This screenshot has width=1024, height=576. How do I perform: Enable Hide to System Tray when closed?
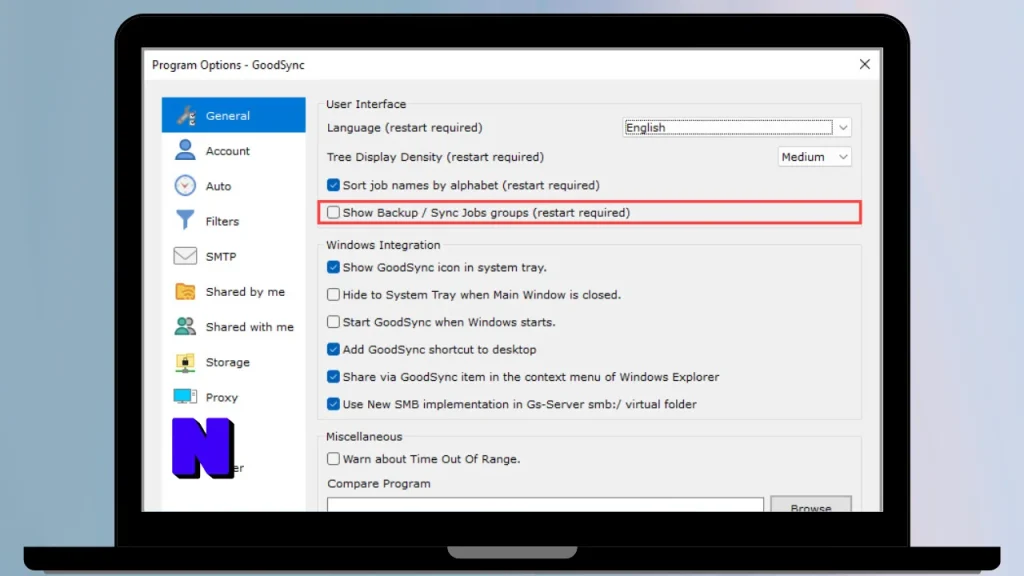point(333,295)
